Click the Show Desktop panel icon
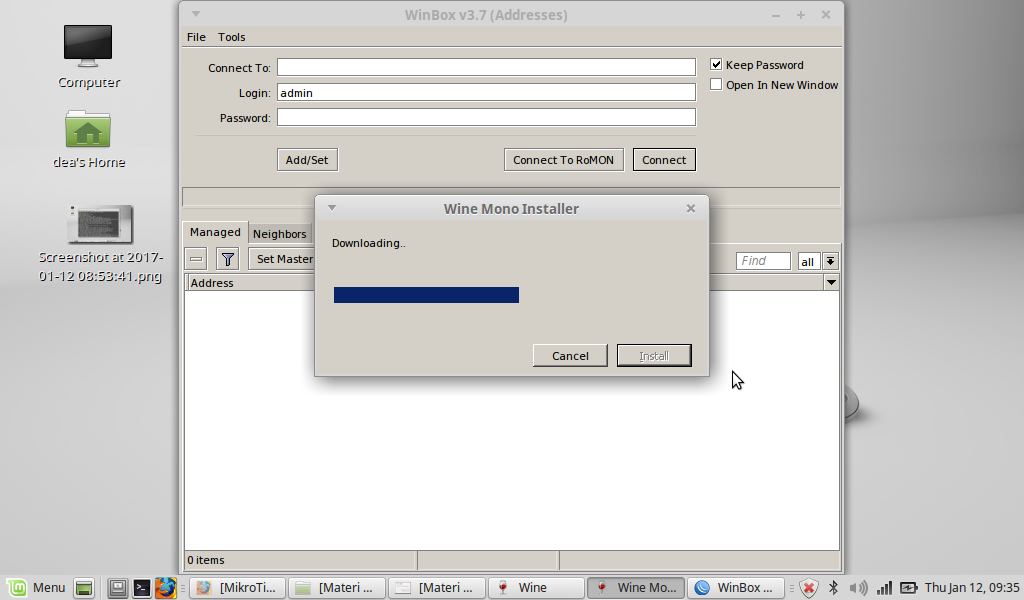 point(84,588)
